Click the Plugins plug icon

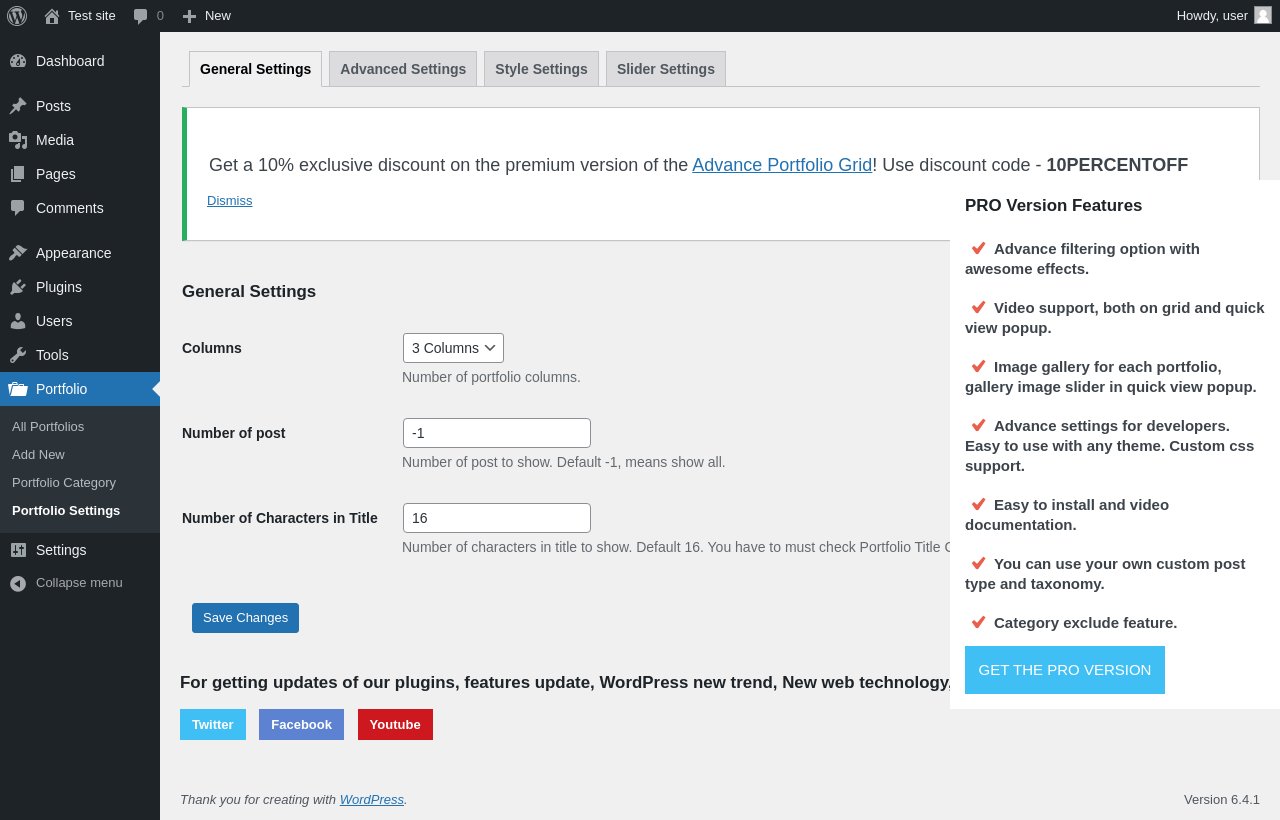pyautogui.click(x=18, y=287)
